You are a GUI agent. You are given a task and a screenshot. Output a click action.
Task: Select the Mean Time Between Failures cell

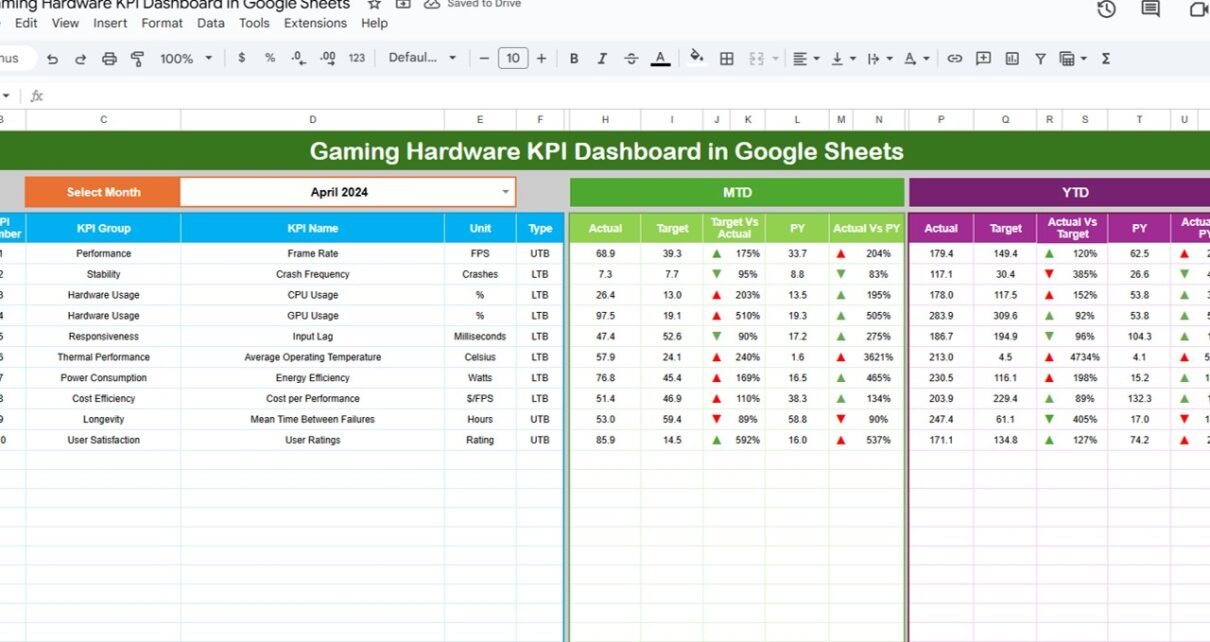[313, 420]
